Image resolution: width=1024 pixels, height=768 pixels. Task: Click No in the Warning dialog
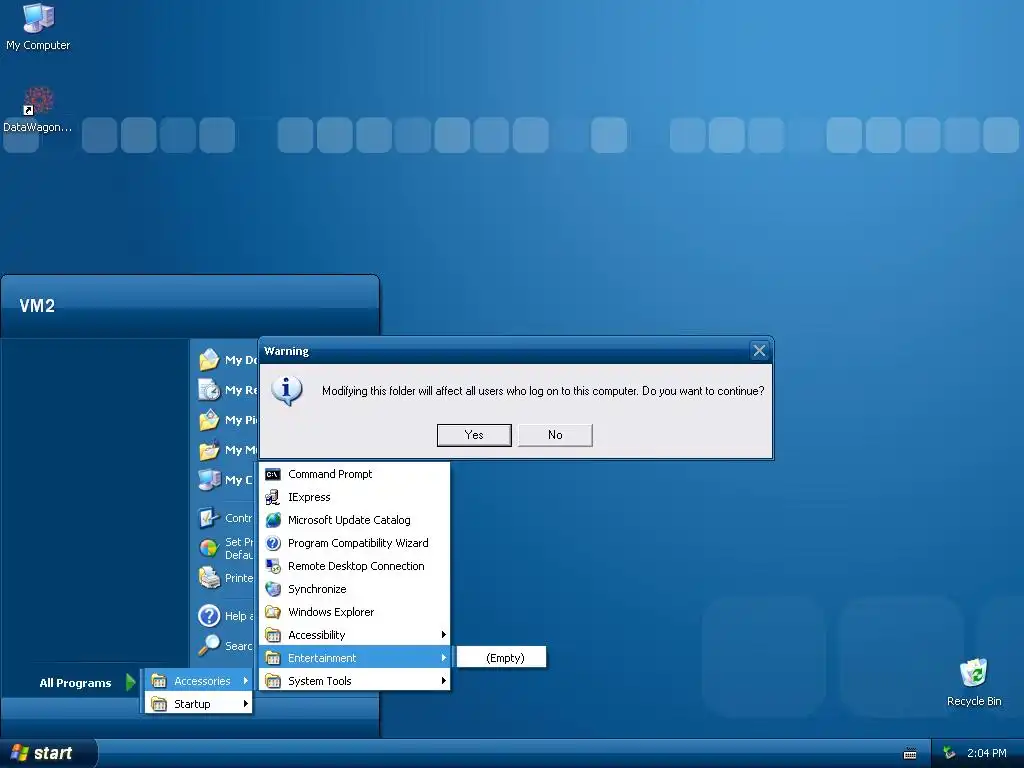555,435
